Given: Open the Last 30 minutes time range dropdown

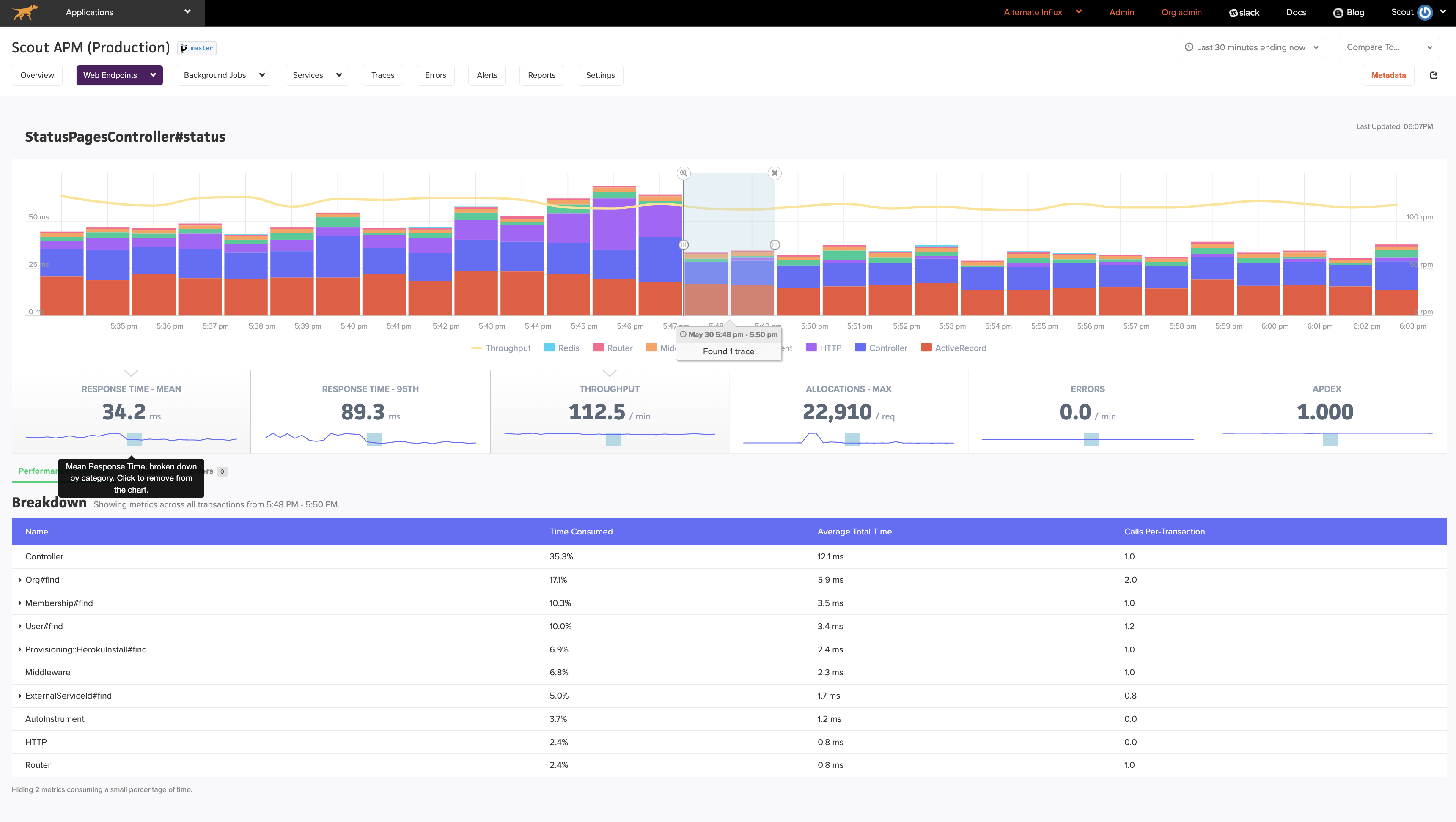Looking at the screenshot, I should pyautogui.click(x=1251, y=47).
